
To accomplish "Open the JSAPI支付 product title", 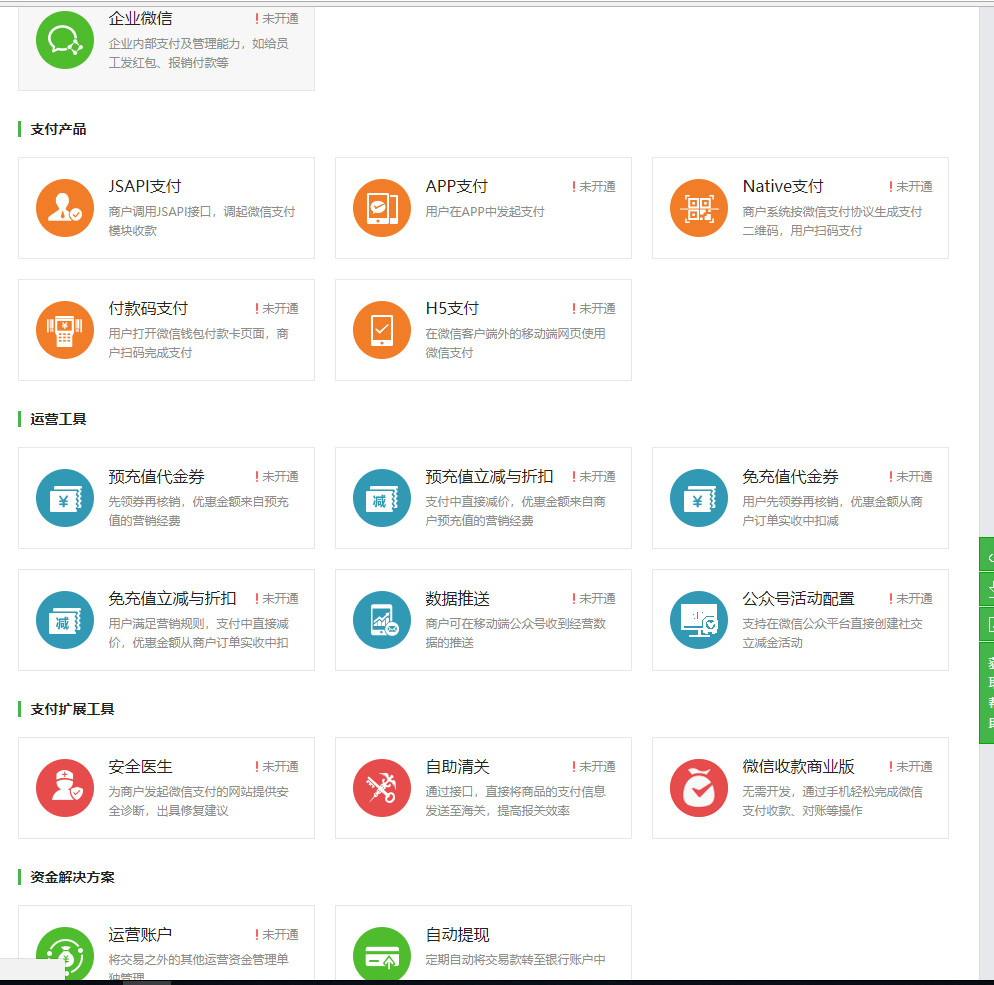I will pos(145,186).
